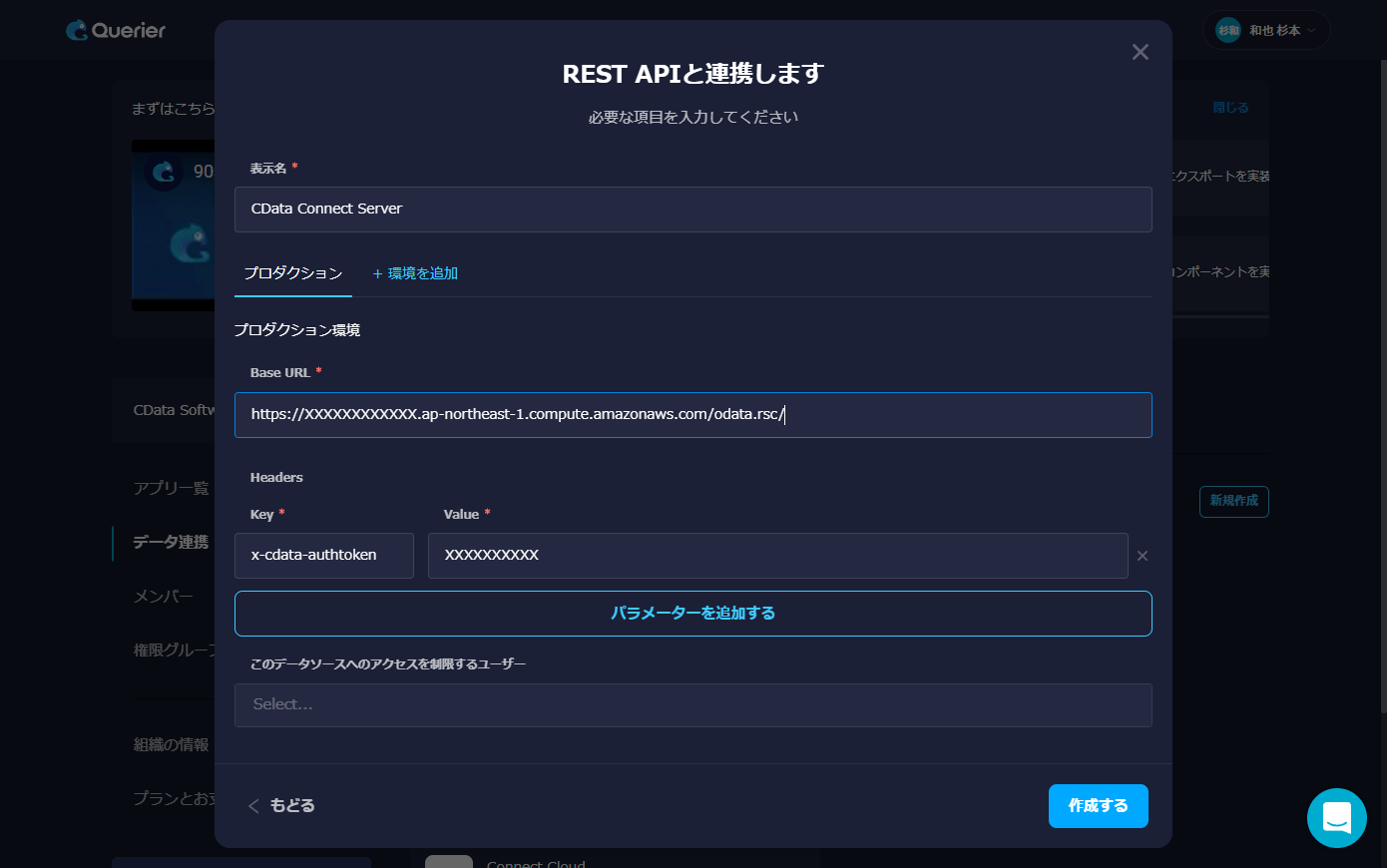Open the user account dropdown

point(1266,30)
